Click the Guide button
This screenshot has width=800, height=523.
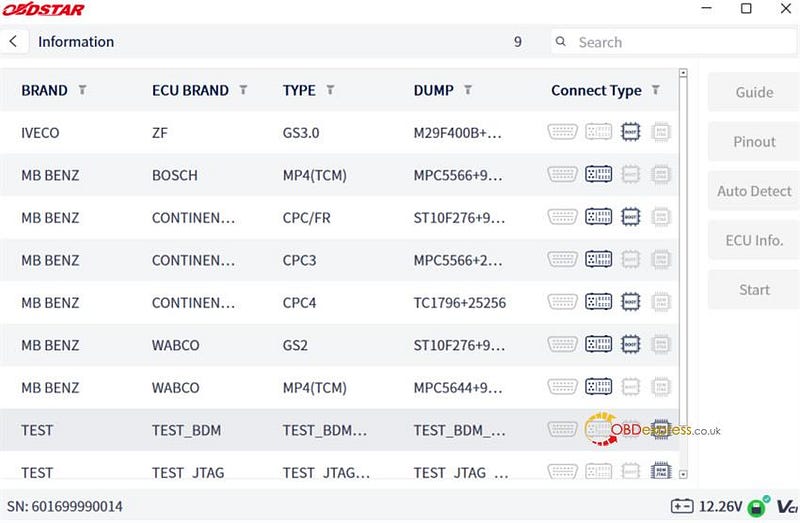point(754,92)
